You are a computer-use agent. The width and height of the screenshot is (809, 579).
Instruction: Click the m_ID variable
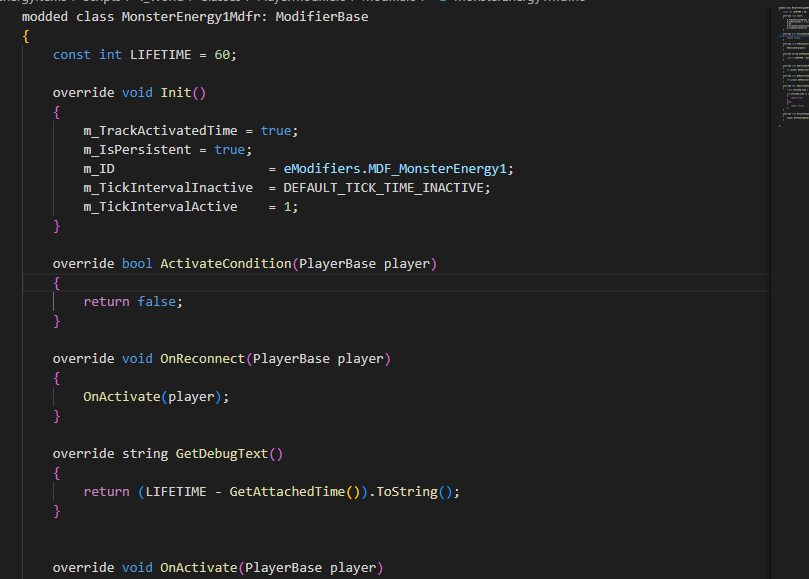[x=99, y=169]
